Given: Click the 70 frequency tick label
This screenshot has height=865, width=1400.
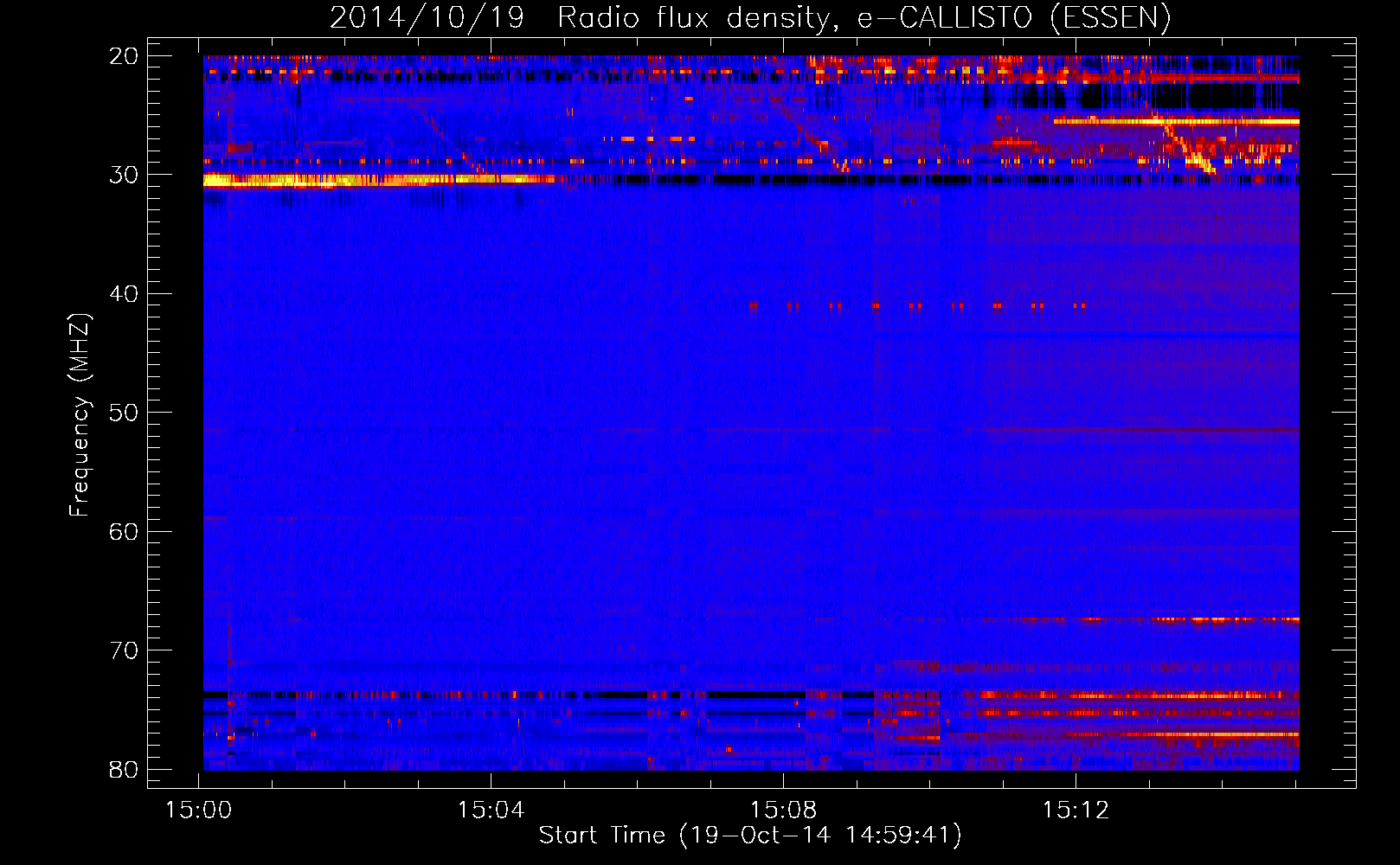Looking at the screenshot, I should tap(124, 650).
